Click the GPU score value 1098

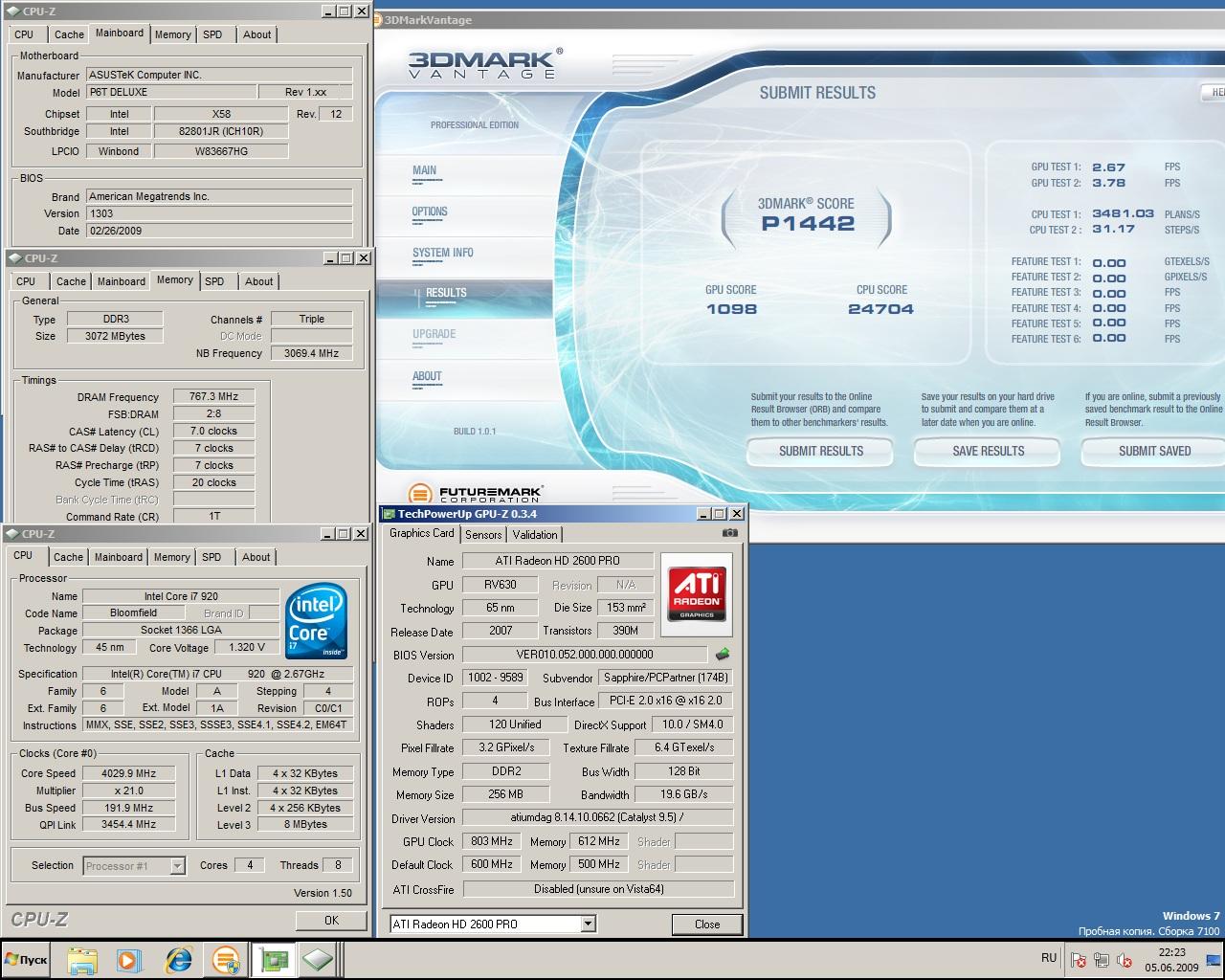(731, 308)
